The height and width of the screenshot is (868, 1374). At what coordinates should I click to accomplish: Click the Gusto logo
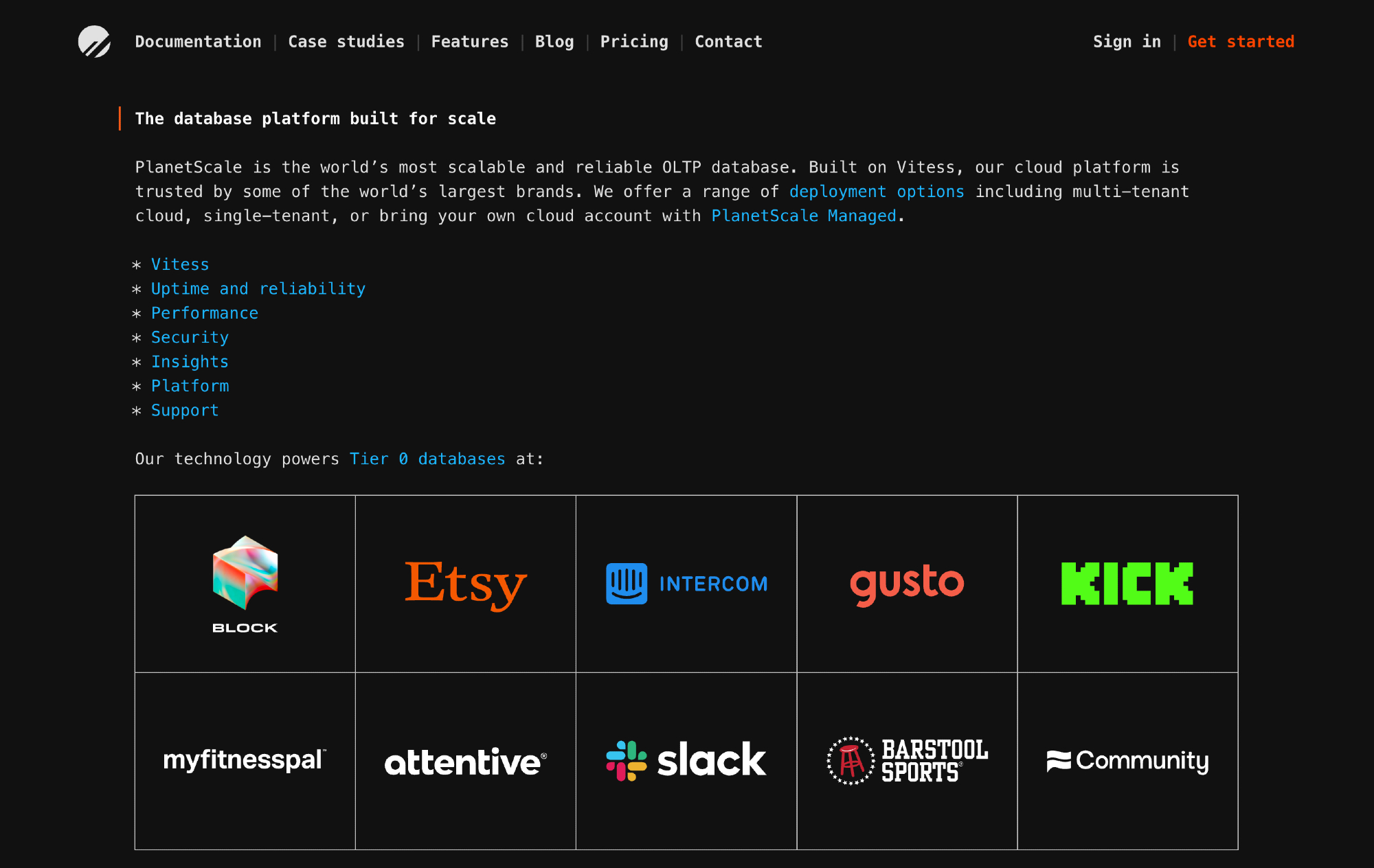(907, 584)
